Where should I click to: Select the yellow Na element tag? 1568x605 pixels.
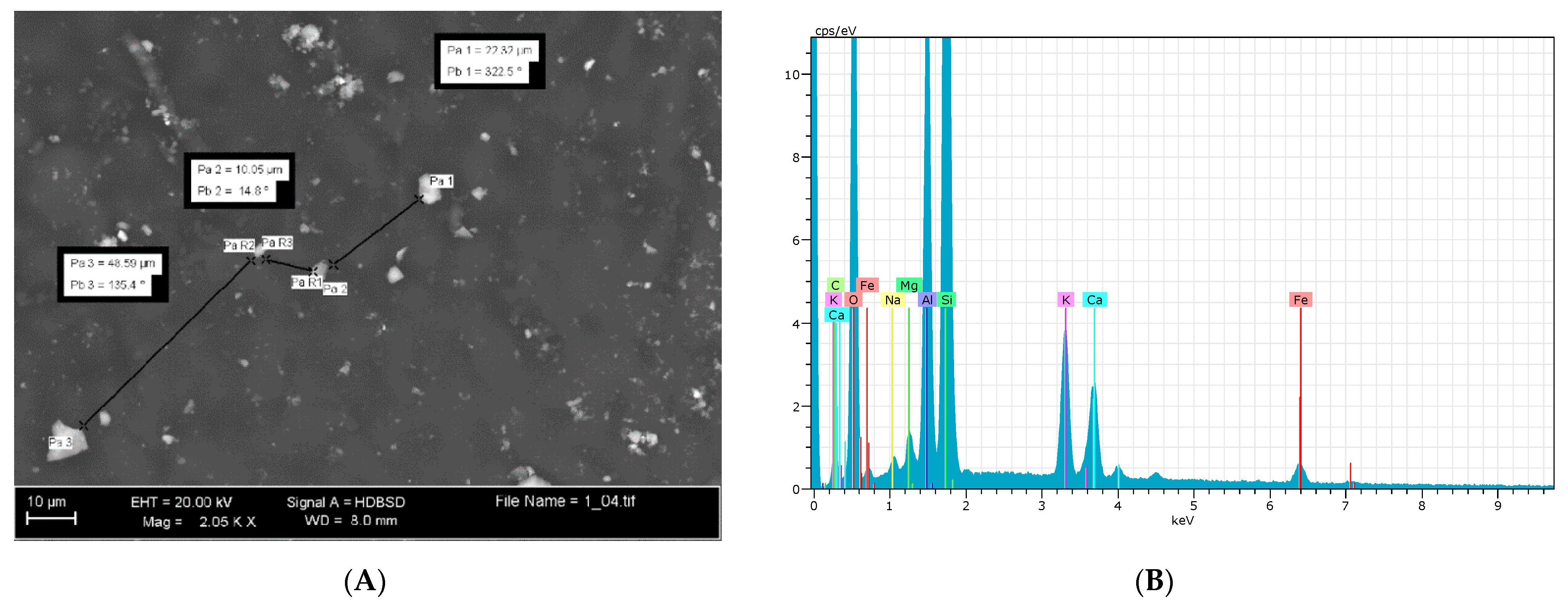892,300
